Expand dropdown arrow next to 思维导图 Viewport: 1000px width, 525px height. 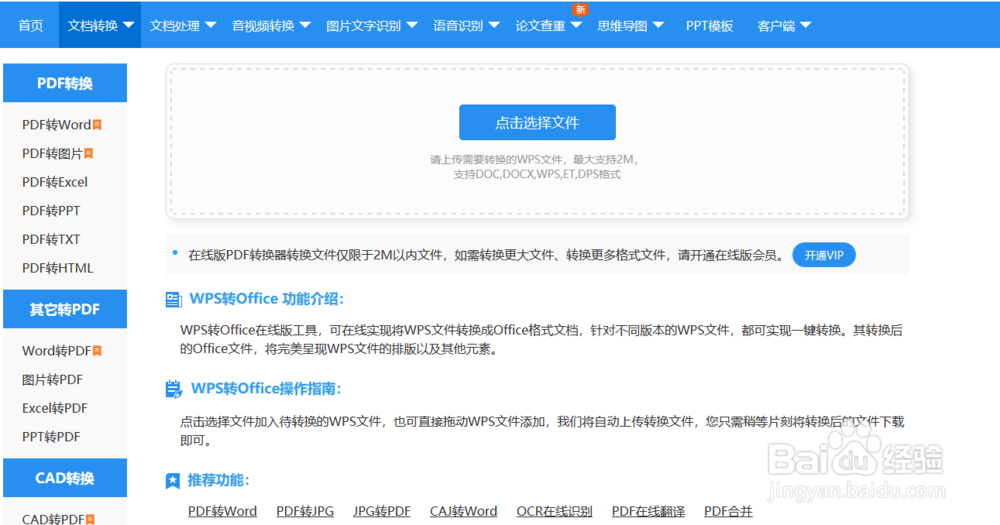(x=658, y=26)
